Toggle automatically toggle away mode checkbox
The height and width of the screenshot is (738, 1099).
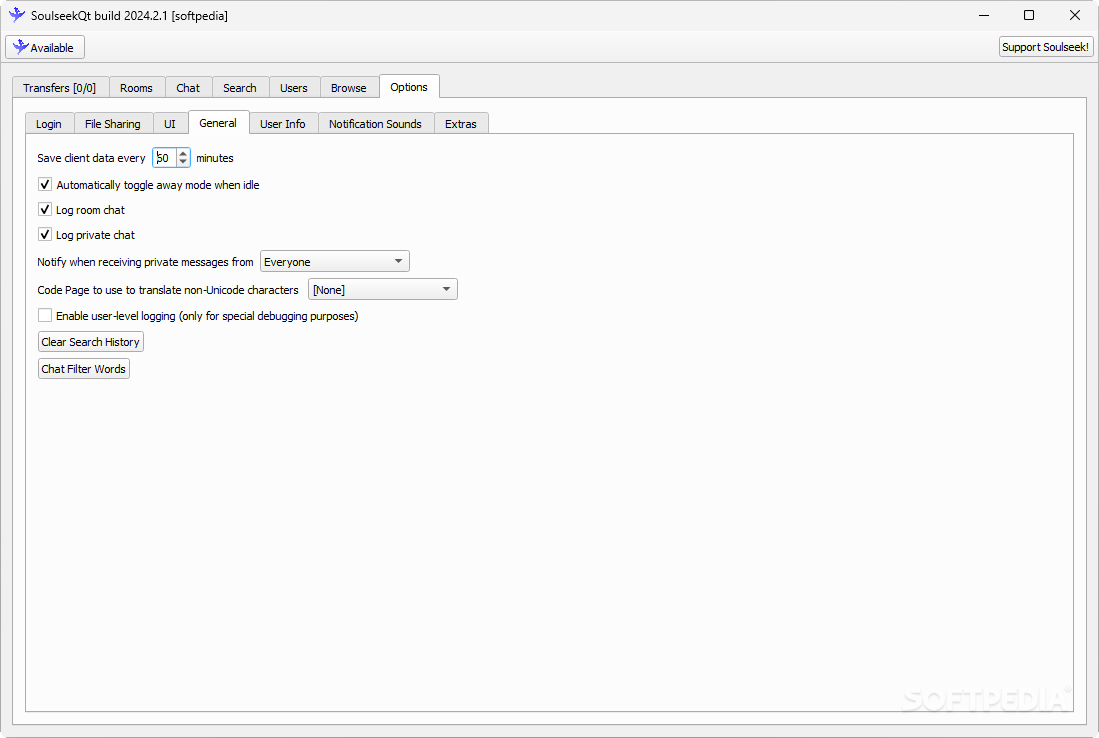pos(45,184)
